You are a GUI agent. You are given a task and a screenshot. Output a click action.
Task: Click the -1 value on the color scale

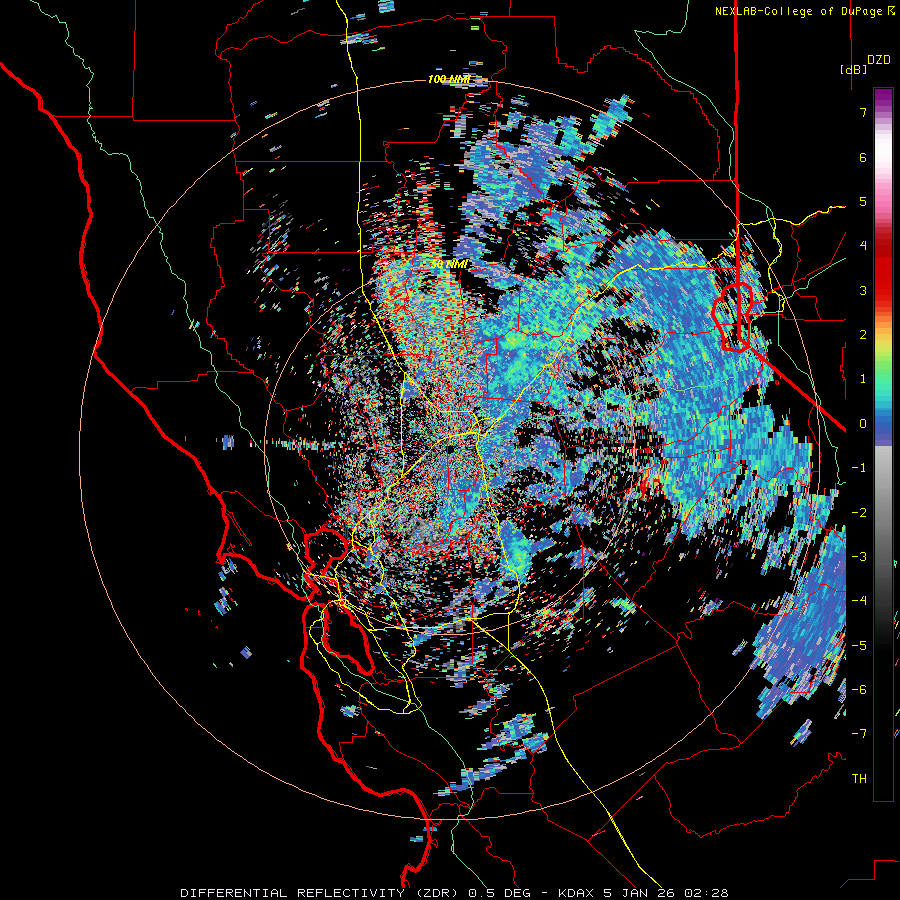click(859, 468)
